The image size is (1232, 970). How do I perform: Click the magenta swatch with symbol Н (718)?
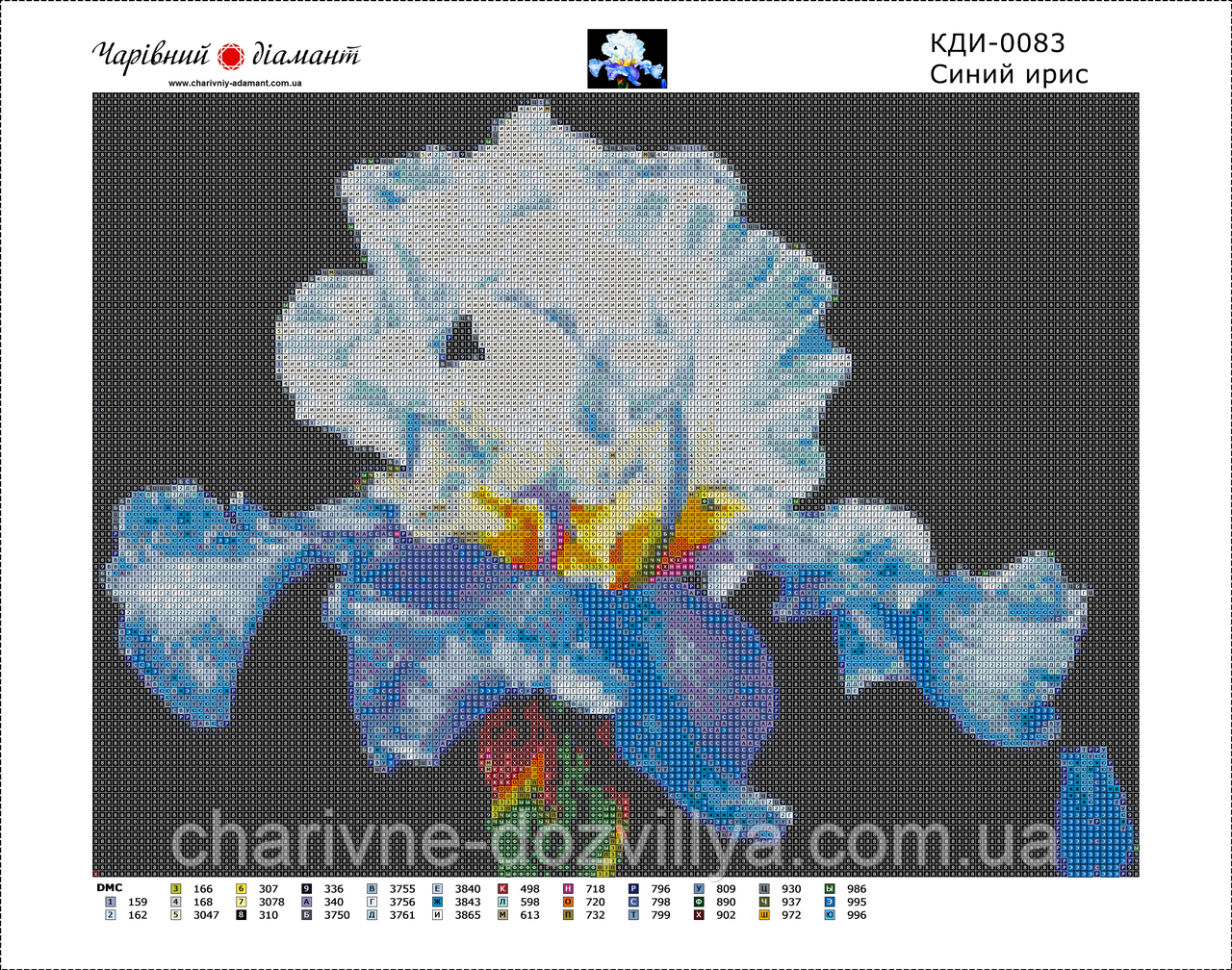click(x=569, y=889)
